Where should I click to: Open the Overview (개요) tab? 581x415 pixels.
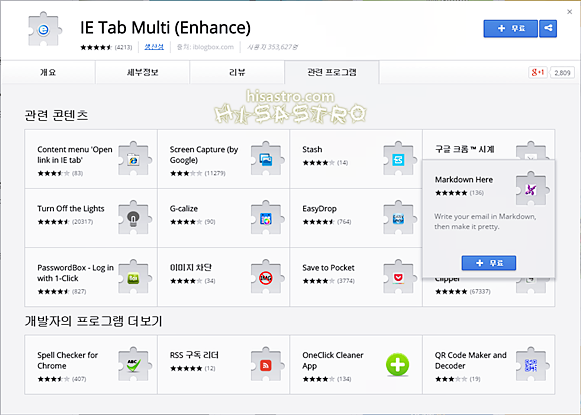coord(48,72)
